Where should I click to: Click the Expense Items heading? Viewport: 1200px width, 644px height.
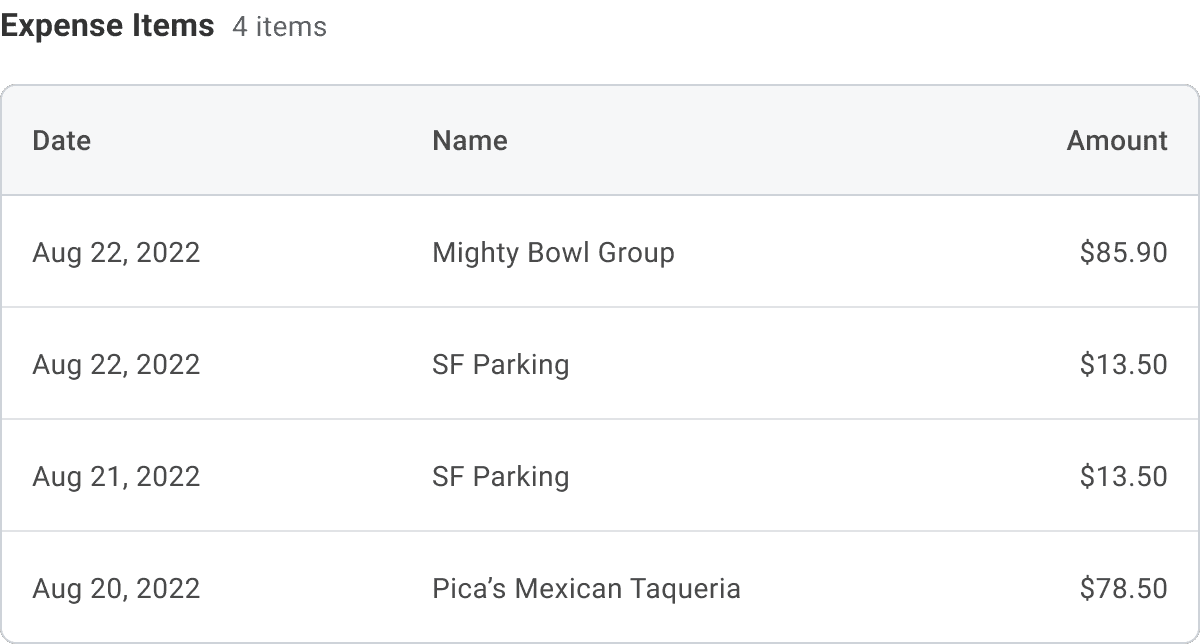coord(107,26)
